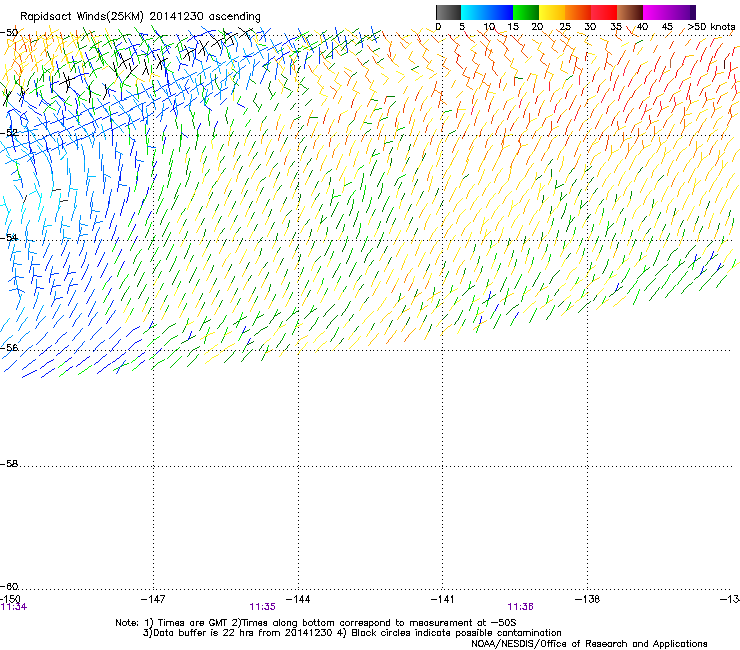Click the '>50 knots' legend label

click(711, 27)
